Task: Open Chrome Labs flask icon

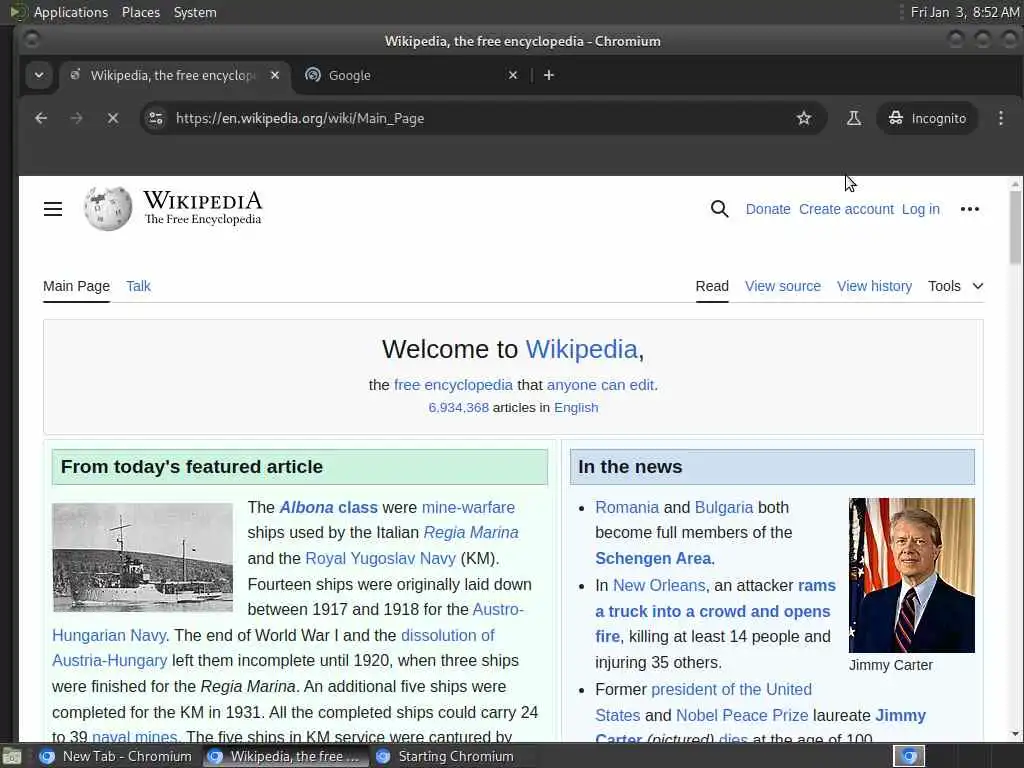Action: point(854,118)
